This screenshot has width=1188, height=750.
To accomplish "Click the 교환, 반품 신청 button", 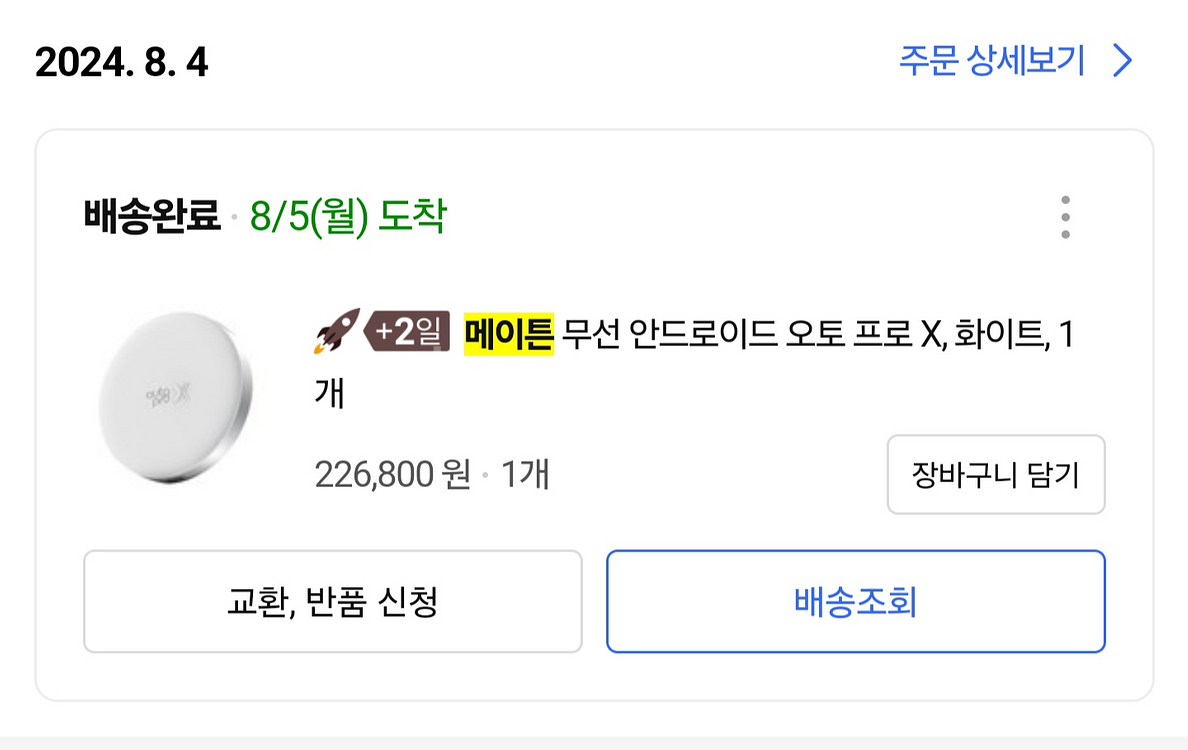I will pos(332,601).
